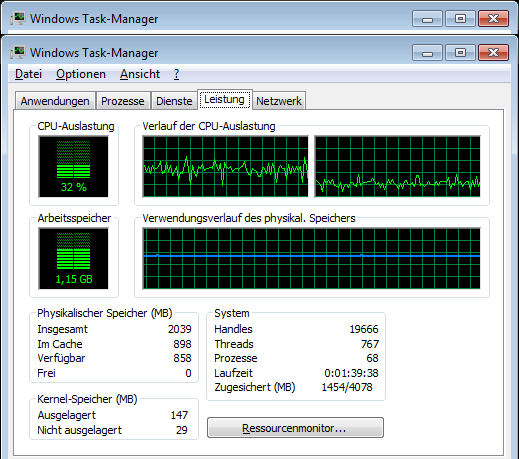Click the Ausgelagert value 147

tap(179, 415)
